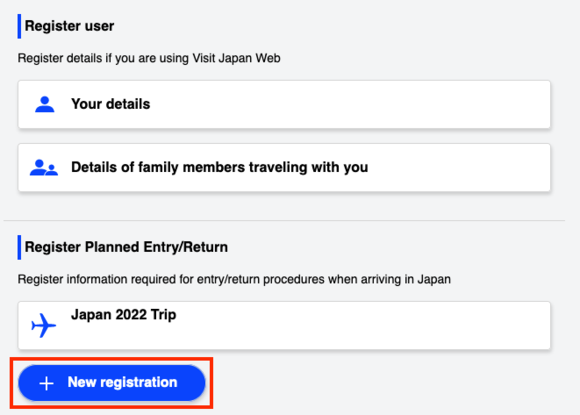Image resolution: width=580 pixels, height=415 pixels.
Task: Select the Register Planned Entry/Return heading
Action: point(126,247)
